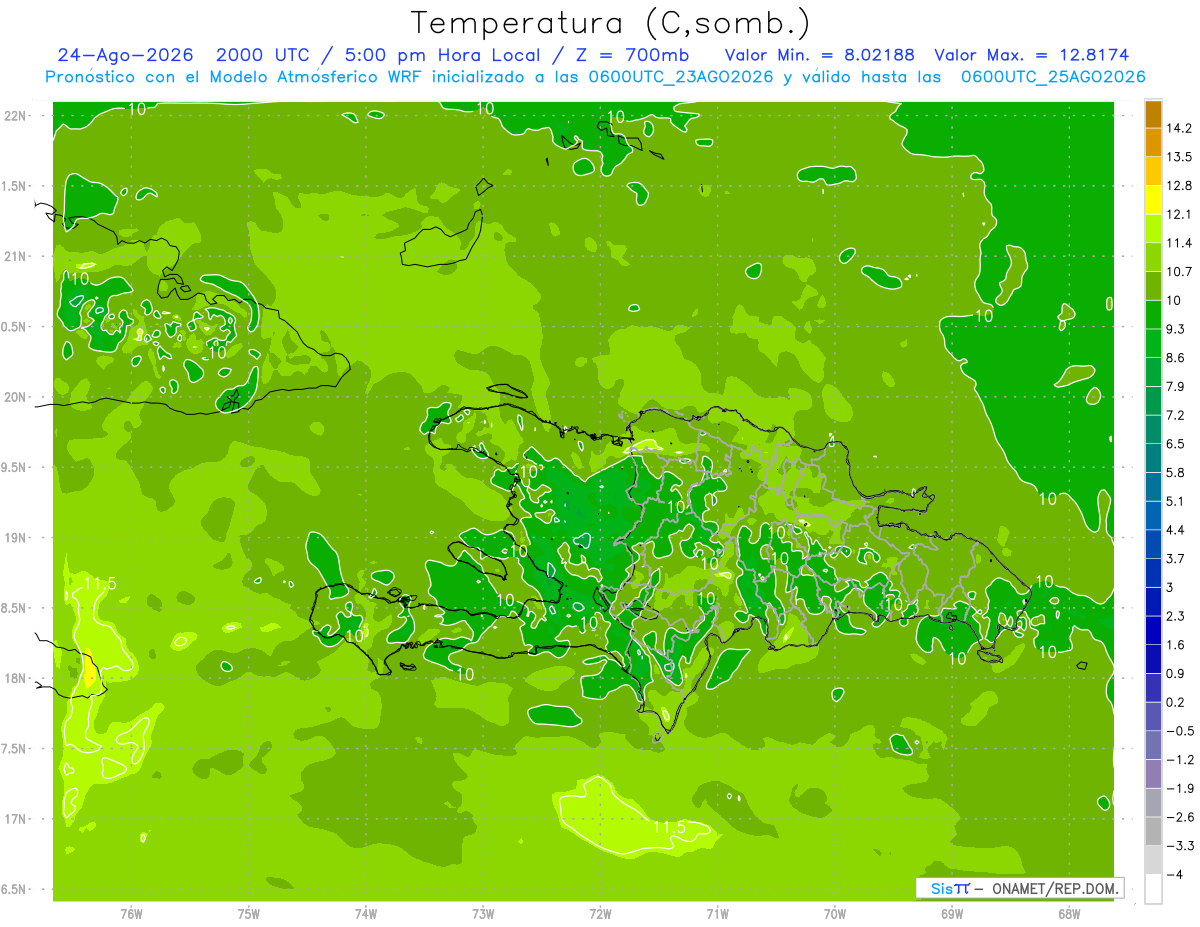Viewport: 1200px width, 927px height.
Task: Click the "70W" longitude axis label
Action: (835, 913)
